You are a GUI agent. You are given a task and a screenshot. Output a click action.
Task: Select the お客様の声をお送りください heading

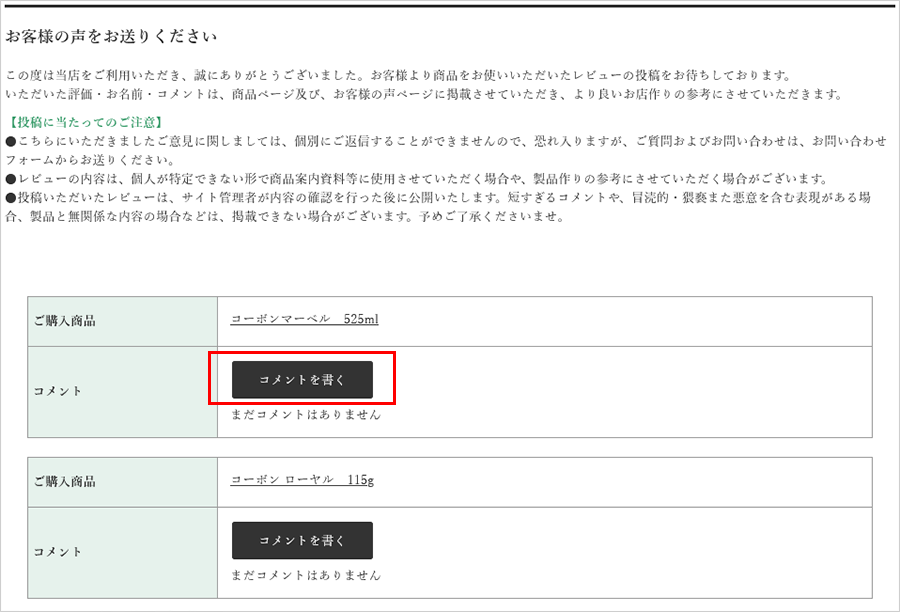pos(111,36)
